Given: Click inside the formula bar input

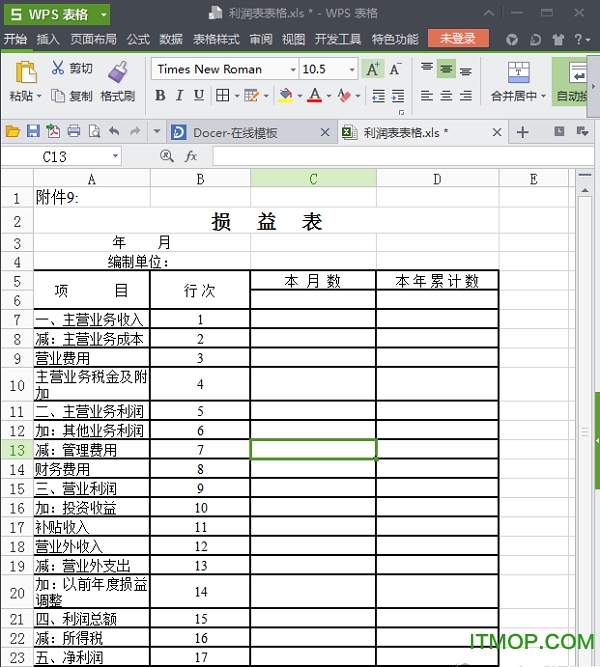Looking at the screenshot, I should coord(403,156).
